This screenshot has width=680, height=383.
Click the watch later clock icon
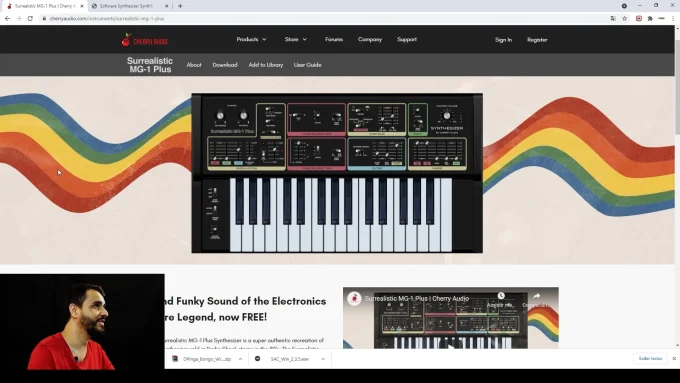coord(501,296)
